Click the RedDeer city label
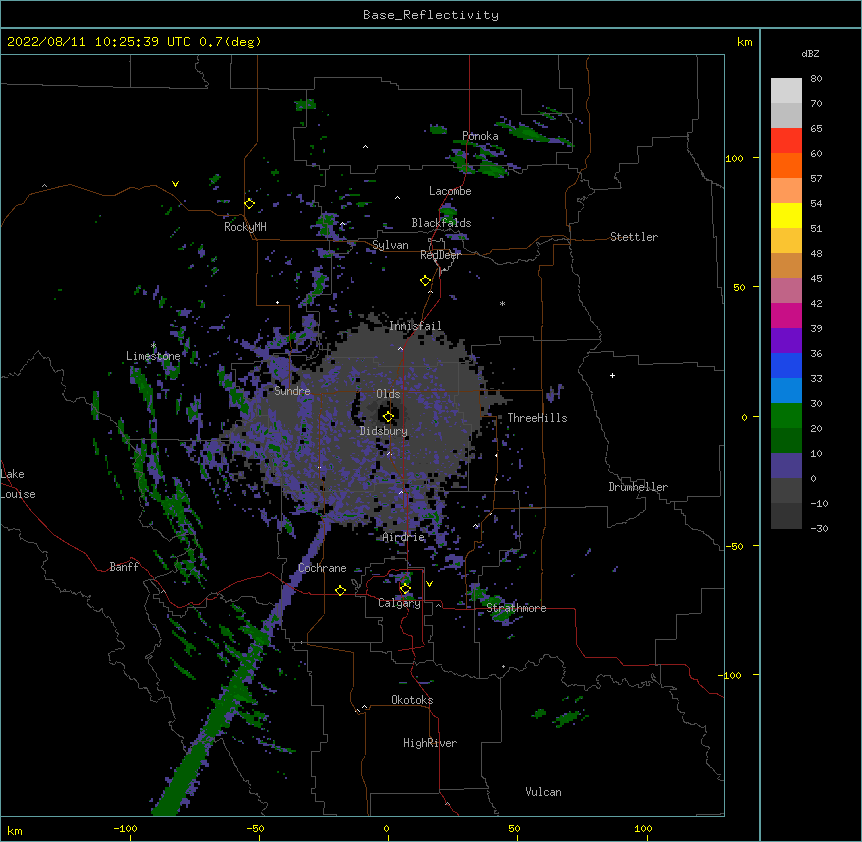 440,255
